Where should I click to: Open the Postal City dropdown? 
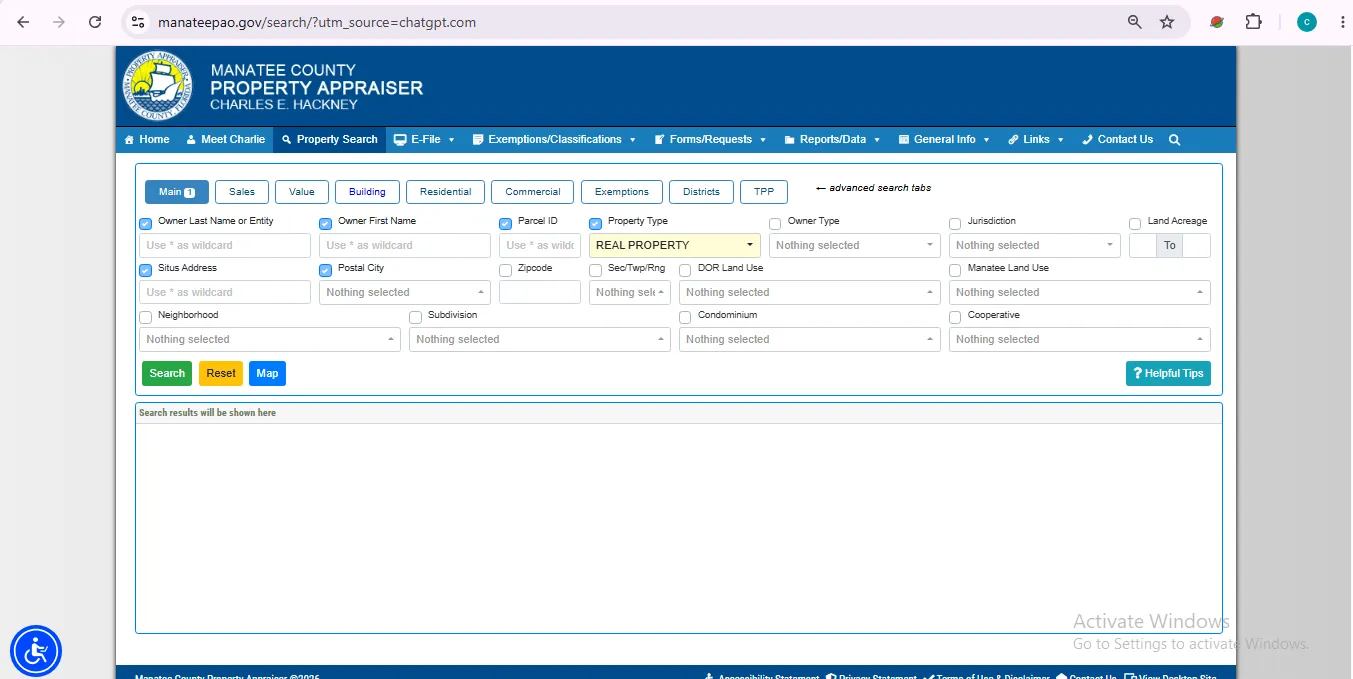(405, 292)
